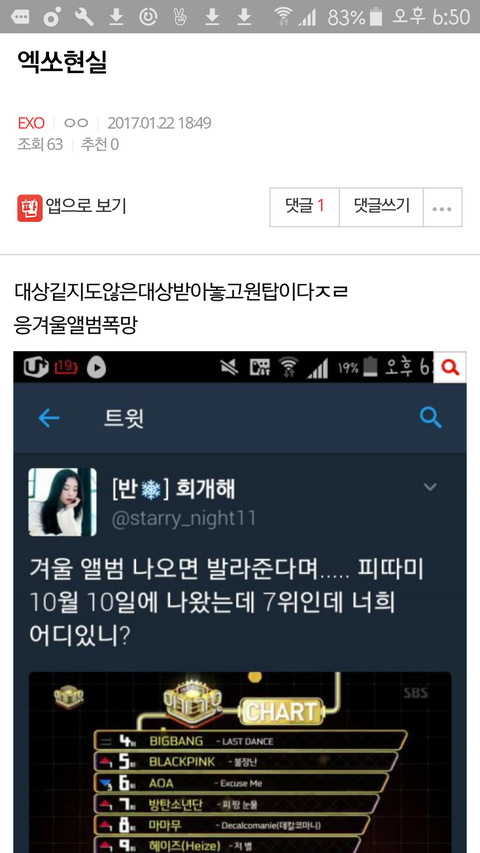Tap the [반] 회개해 display name
Screen dimensions: 480x853
click(173, 490)
